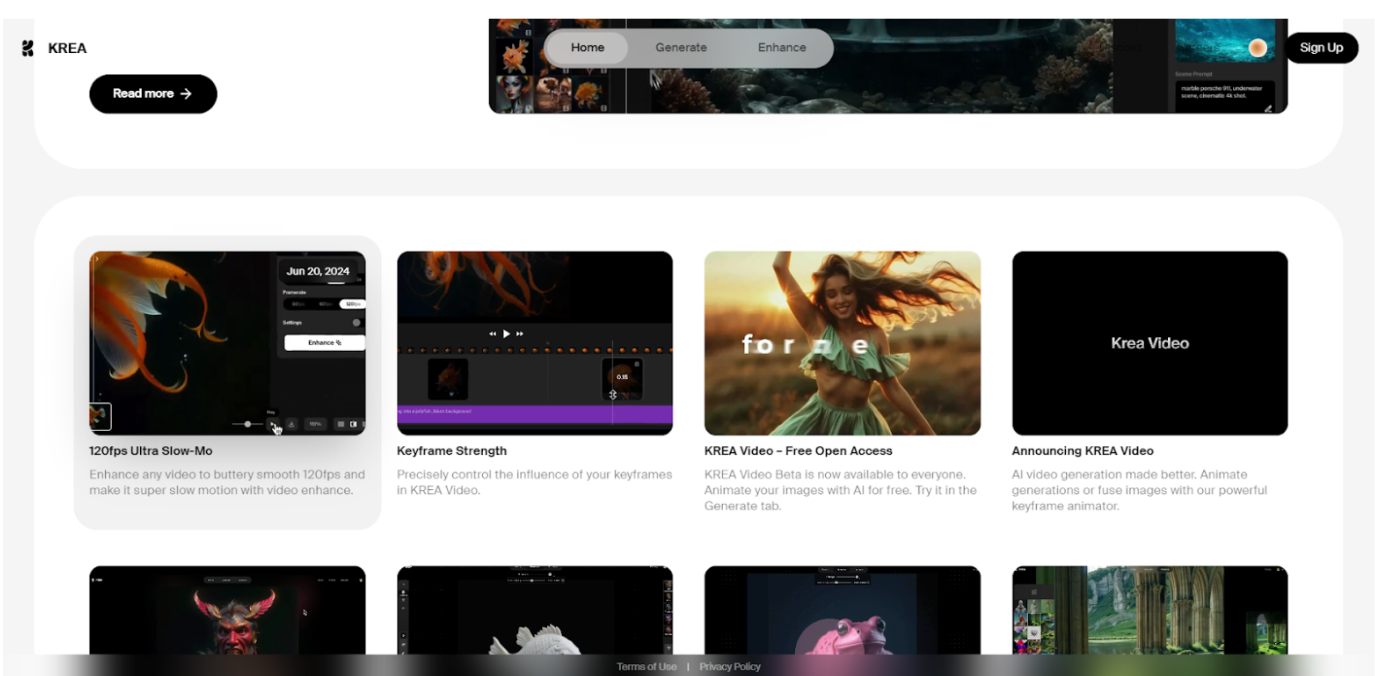Select the download icon in the Slow-Mo preview controls
This screenshot has width=1375, height=676.
pos(291,424)
